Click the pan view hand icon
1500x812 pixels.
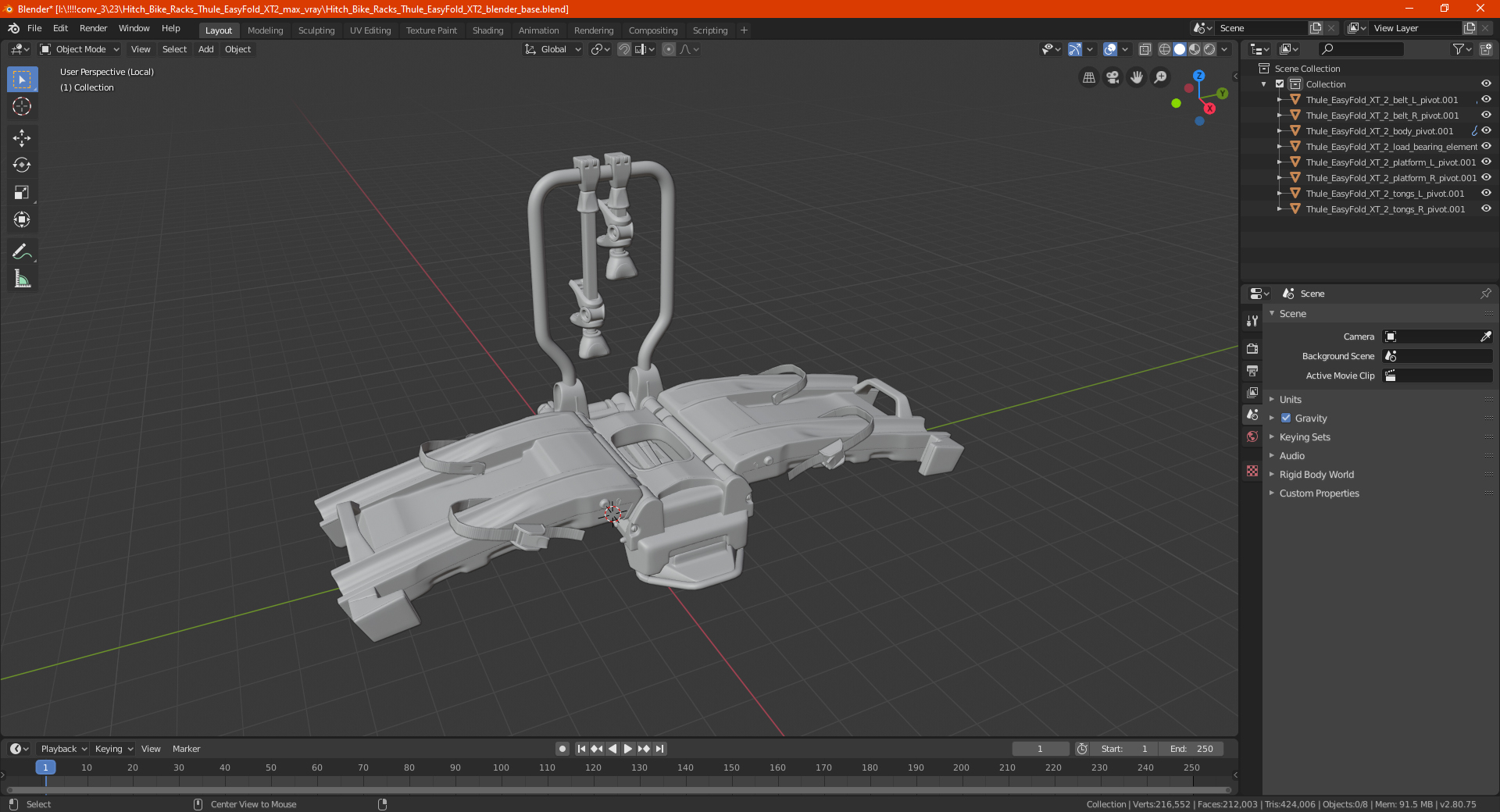tap(1137, 77)
